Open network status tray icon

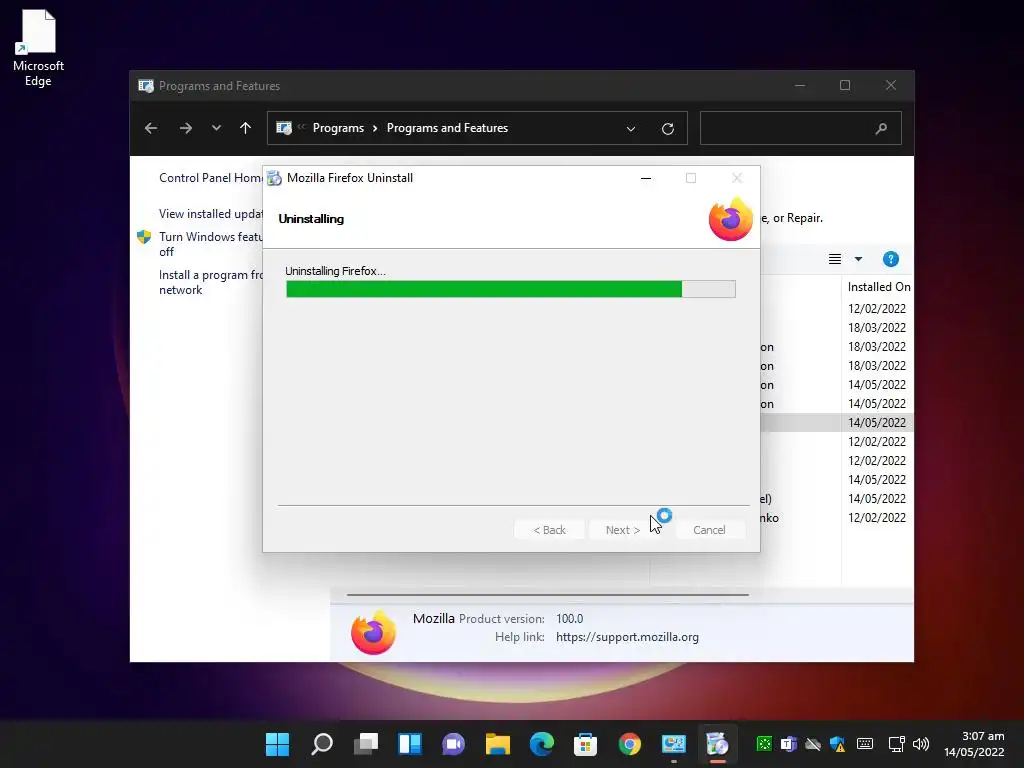pos(897,744)
